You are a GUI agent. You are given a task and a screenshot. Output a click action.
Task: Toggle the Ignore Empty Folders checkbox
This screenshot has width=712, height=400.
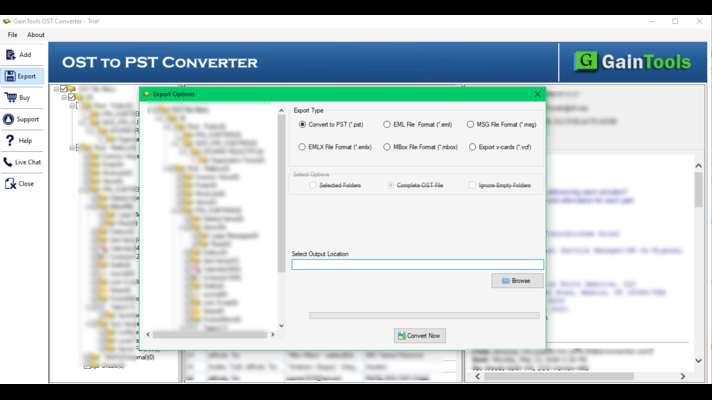click(473, 185)
